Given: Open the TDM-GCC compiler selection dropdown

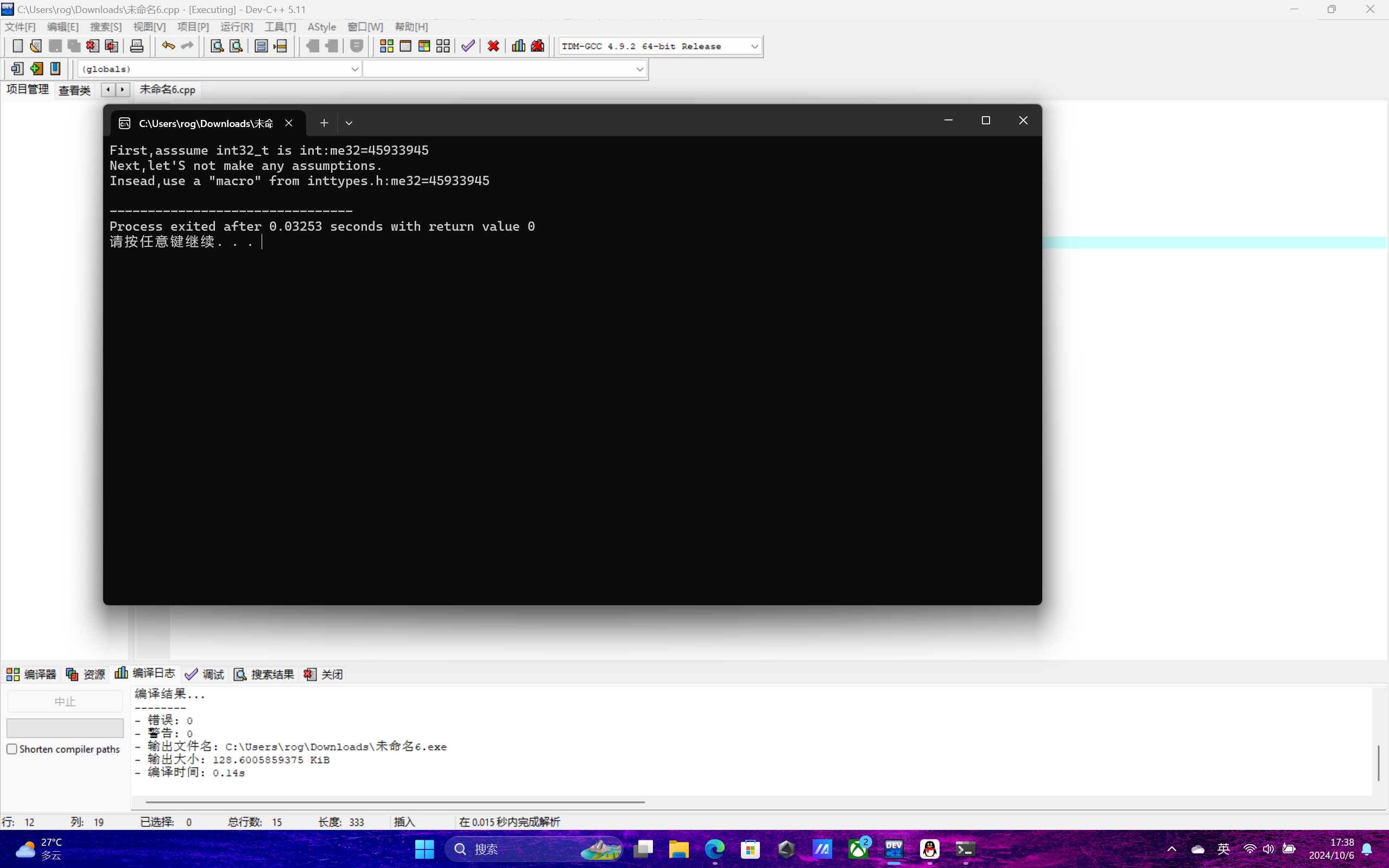Looking at the screenshot, I should [x=754, y=46].
